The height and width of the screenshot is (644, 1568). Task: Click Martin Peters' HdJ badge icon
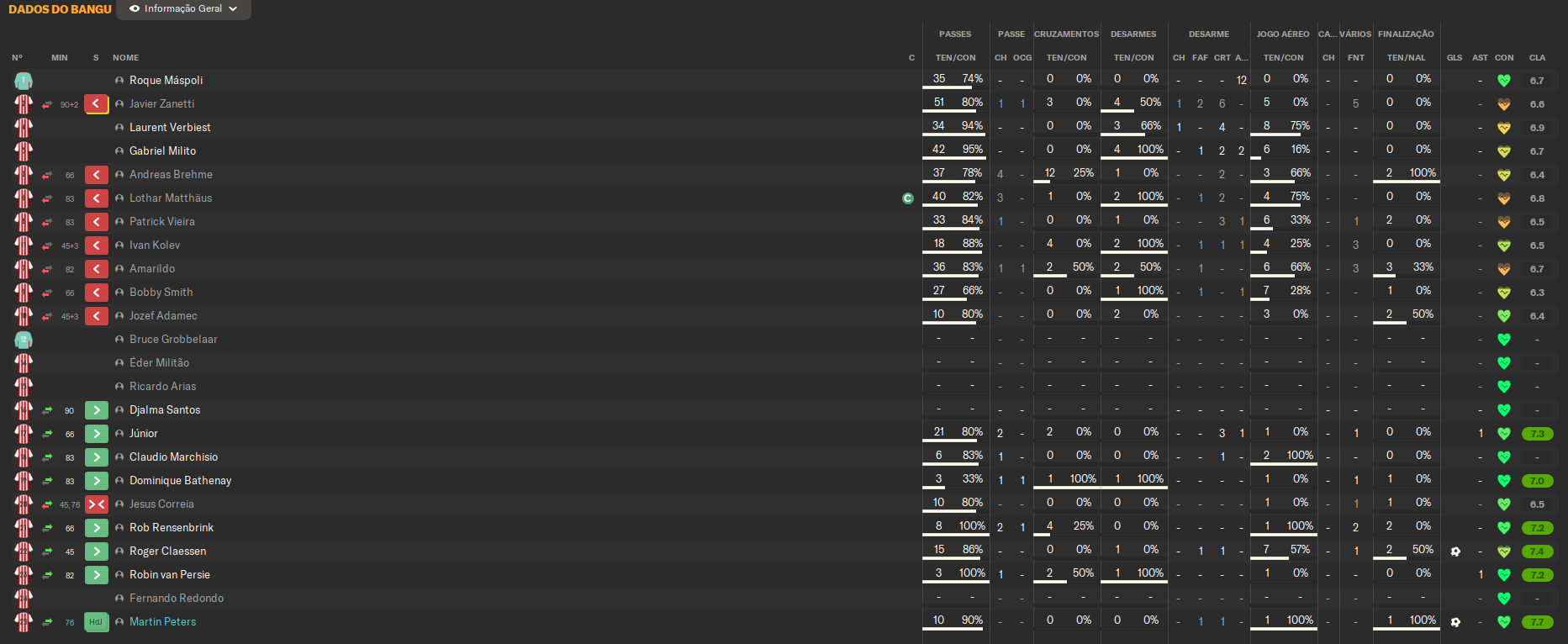point(97,622)
